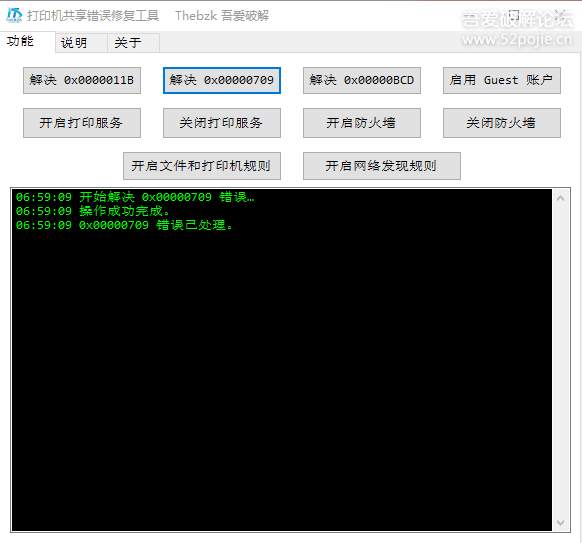Click the 操作成功完成 log line
Screen dimensions: 582x543
tap(93, 211)
